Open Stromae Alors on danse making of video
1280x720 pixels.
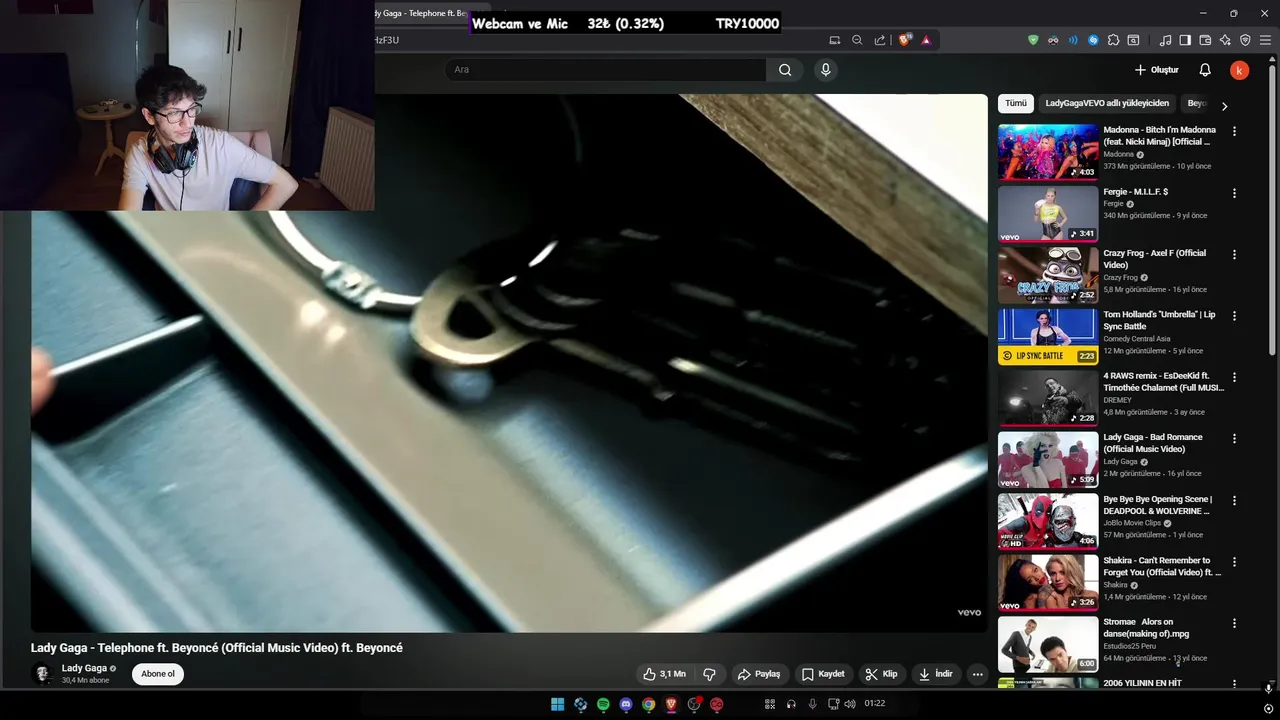pos(1048,644)
